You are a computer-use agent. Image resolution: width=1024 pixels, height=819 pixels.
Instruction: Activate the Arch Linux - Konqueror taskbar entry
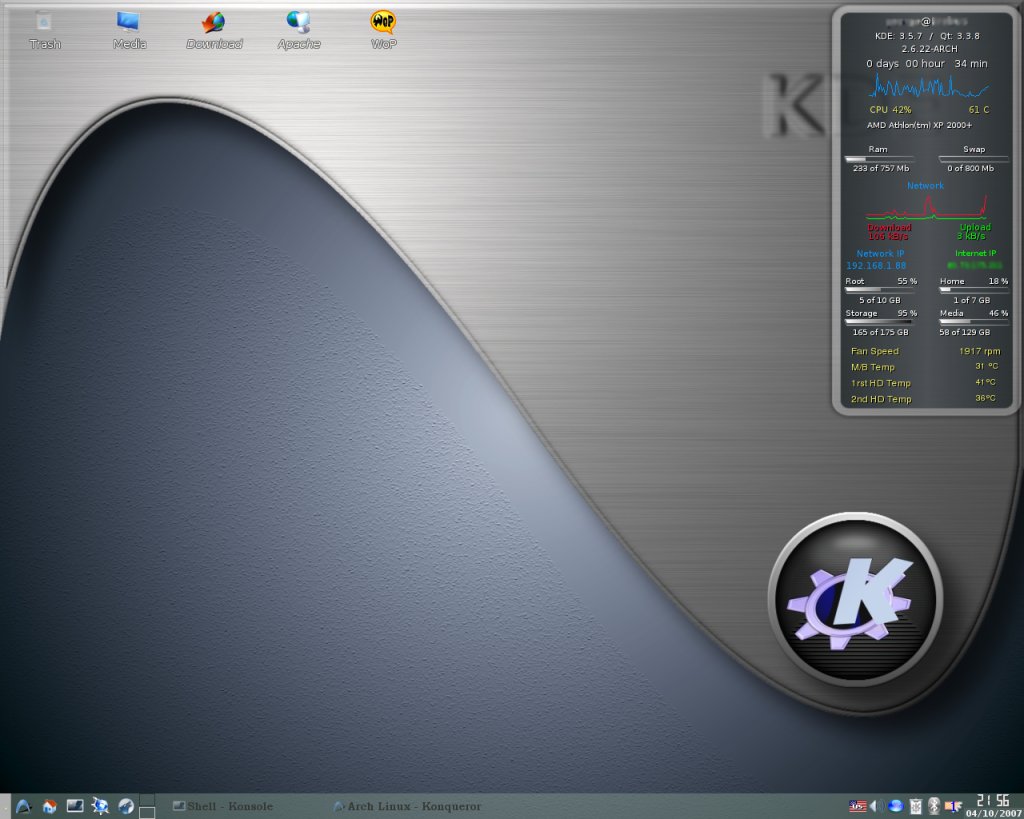[408, 807]
